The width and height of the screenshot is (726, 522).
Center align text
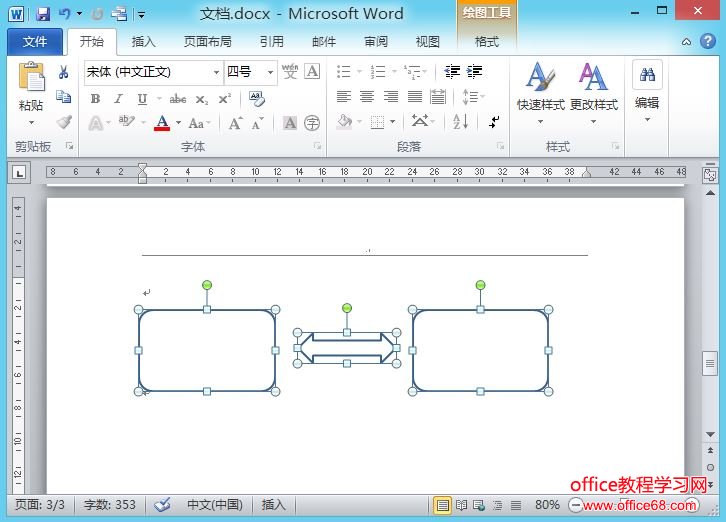(x=367, y=97)
